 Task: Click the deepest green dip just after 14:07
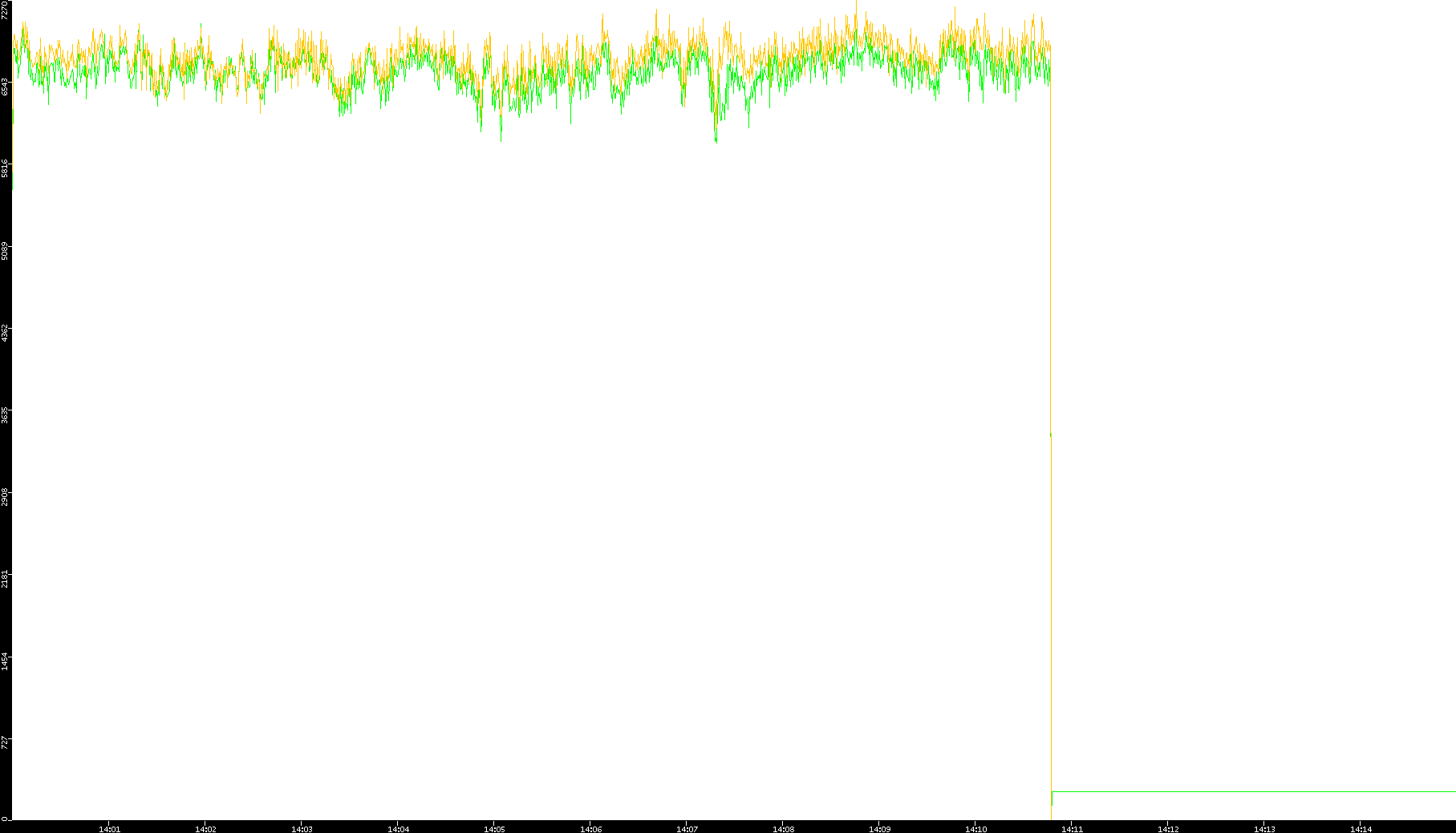[x=716, y=140]
